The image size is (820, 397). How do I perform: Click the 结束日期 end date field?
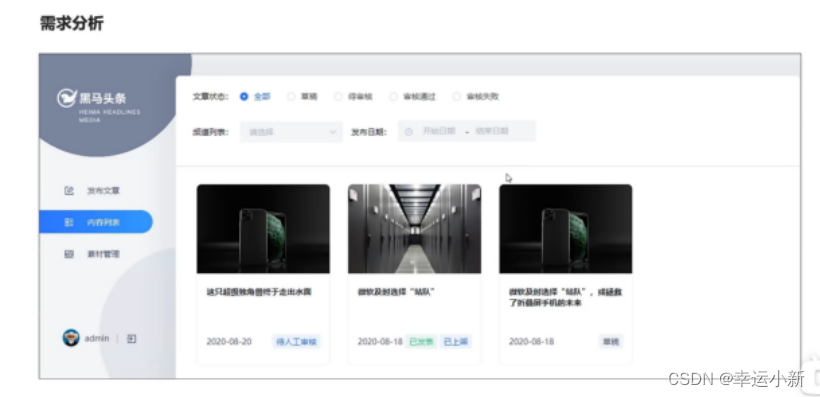point(492,131)
